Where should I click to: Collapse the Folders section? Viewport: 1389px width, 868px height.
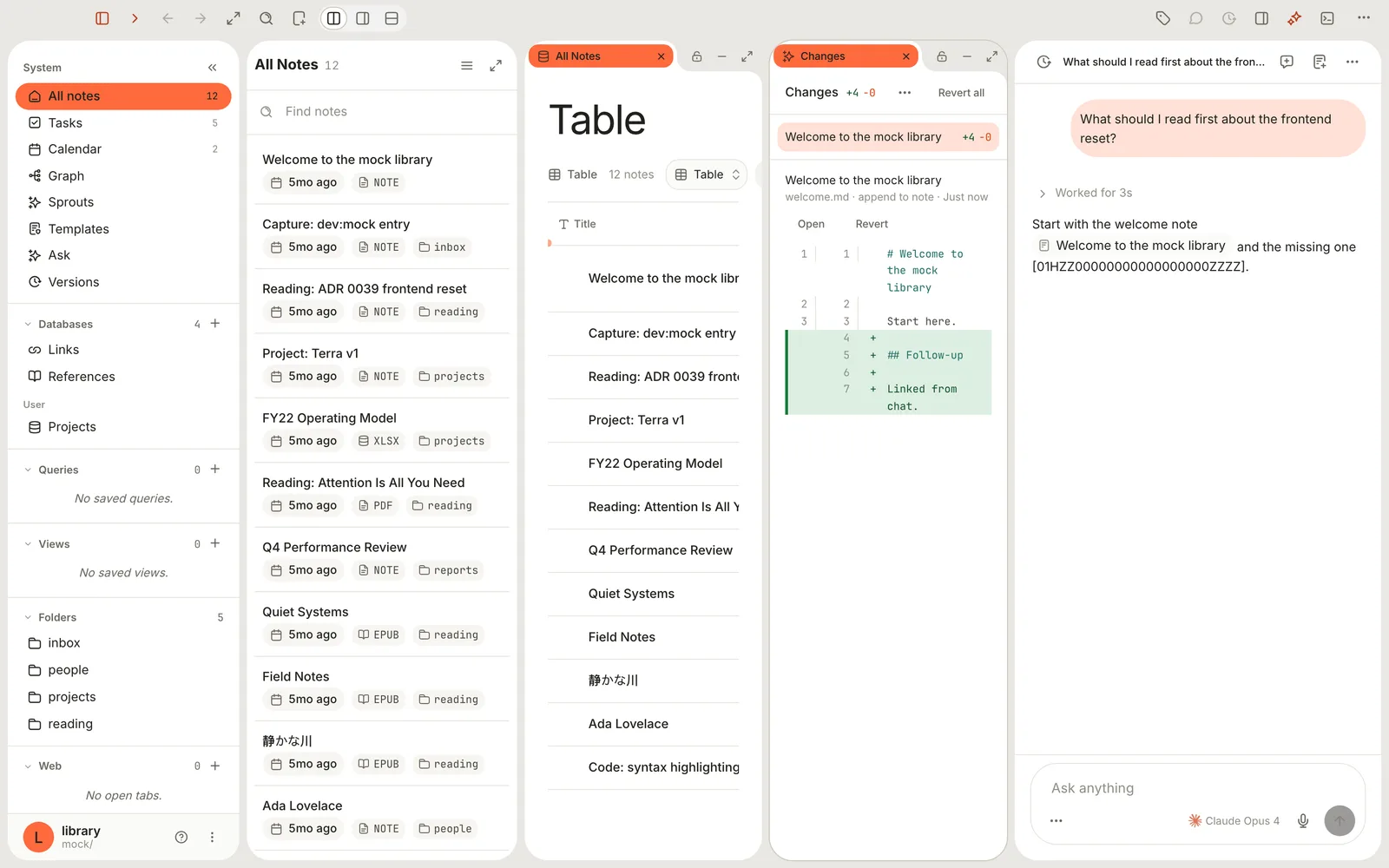tap(28, 617)
